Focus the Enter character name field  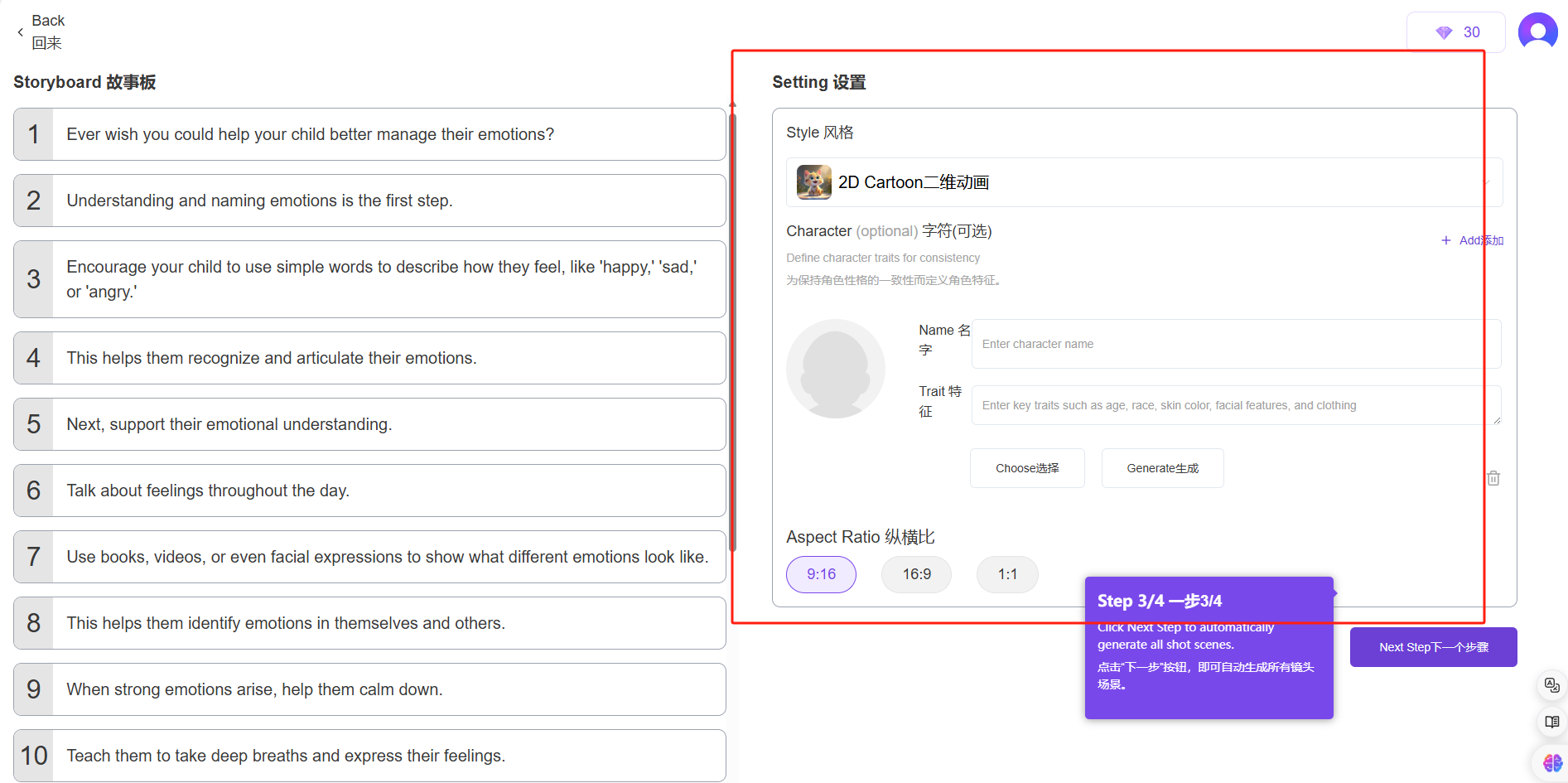[x=1236, y=344]
